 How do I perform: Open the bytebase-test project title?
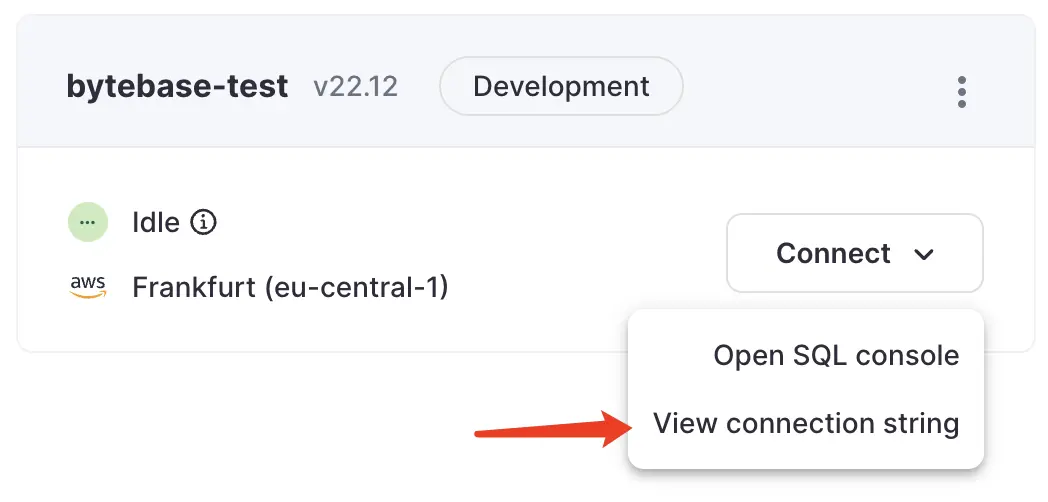[177, 86]
